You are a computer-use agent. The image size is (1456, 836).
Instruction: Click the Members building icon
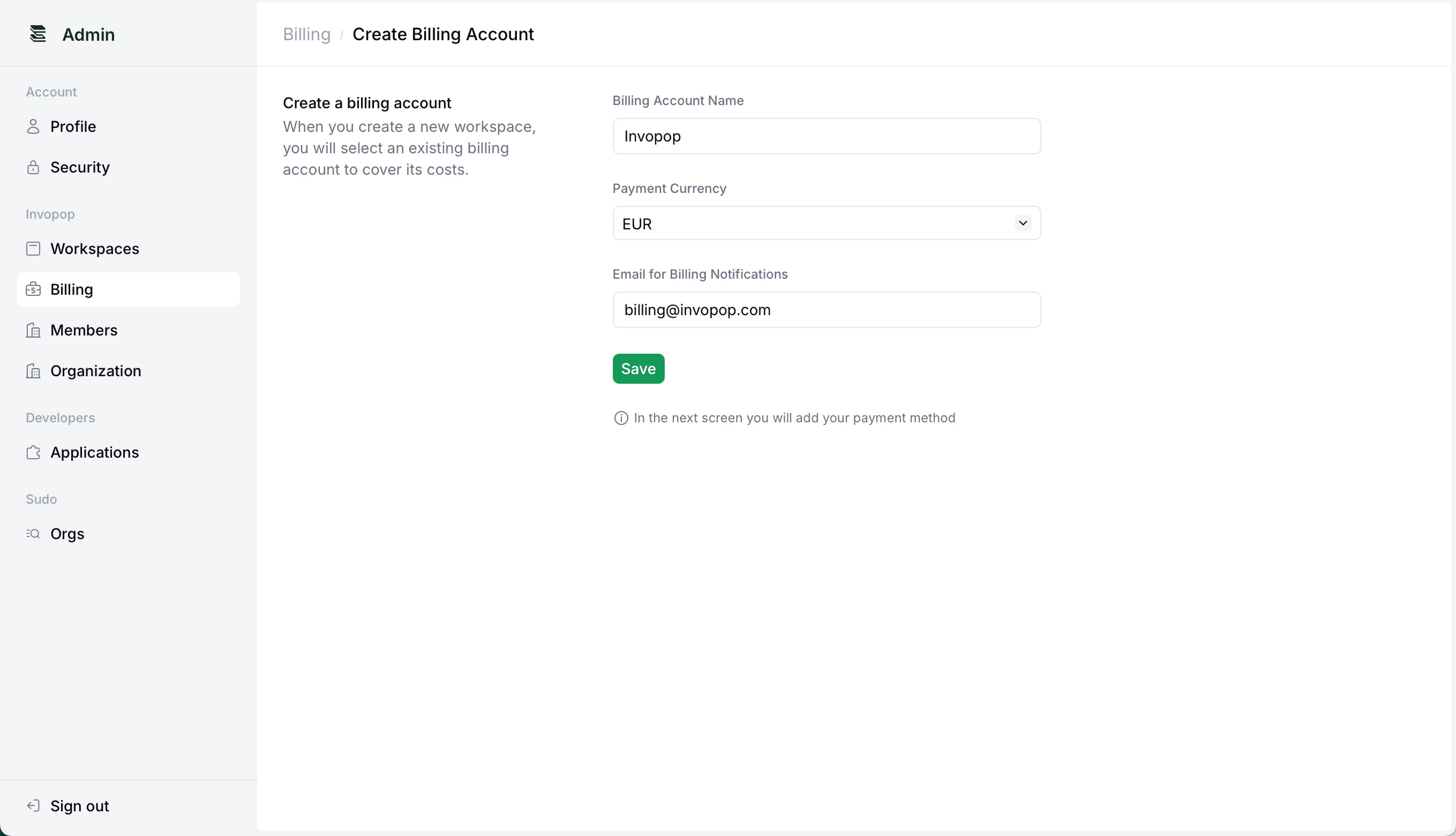33,330
